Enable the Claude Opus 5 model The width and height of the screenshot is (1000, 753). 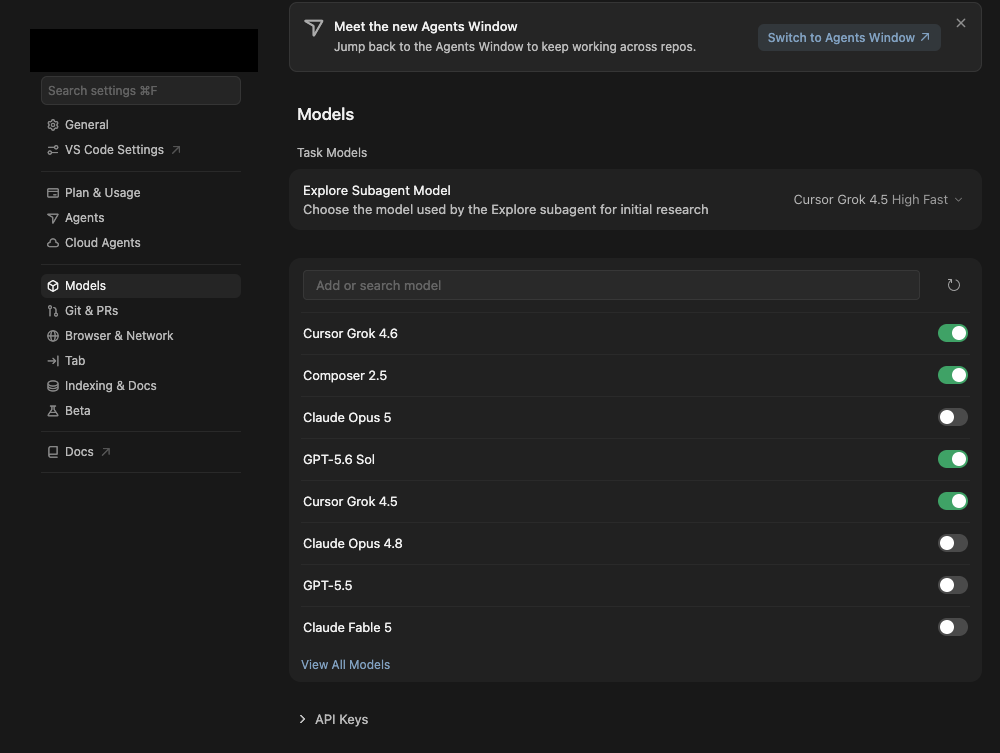[953, 417]
